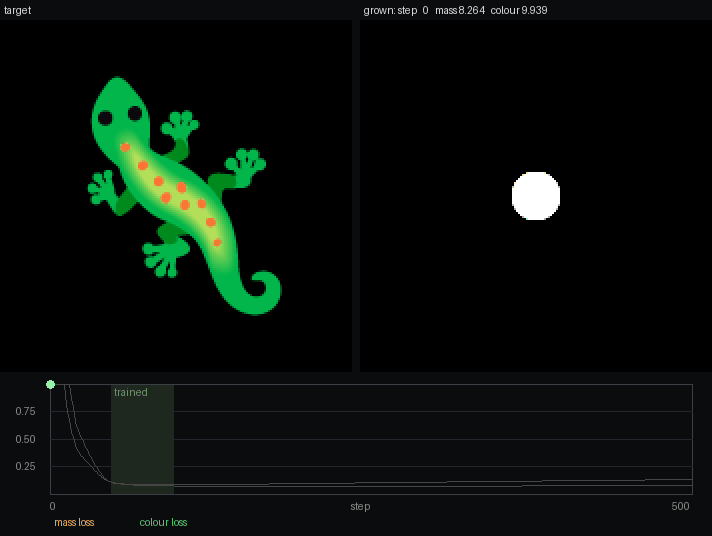712x536 pixels.
Task: Click the shaded 'trained' region in the chart
Action: [x=143, y=439]
